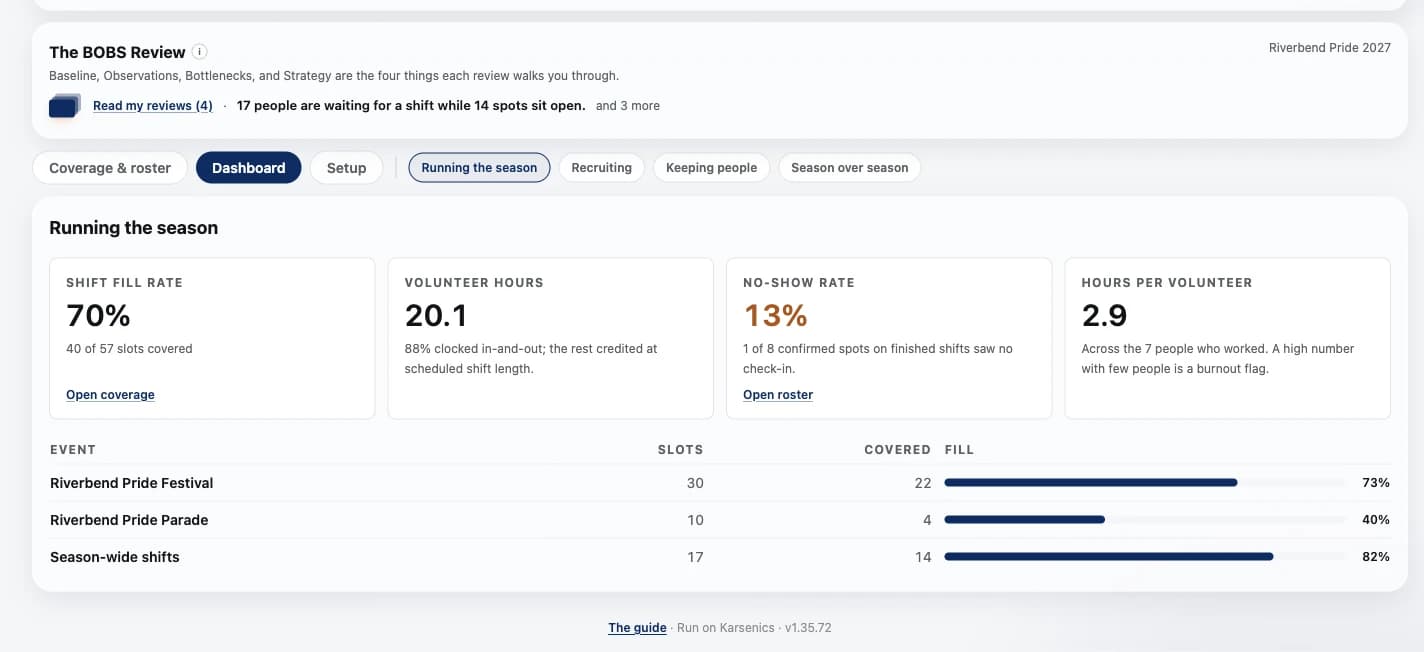Viewport: 1424px width, 652px height.
Task: Click the Shift Fill Rate 70% value
Action: point(98,316)
